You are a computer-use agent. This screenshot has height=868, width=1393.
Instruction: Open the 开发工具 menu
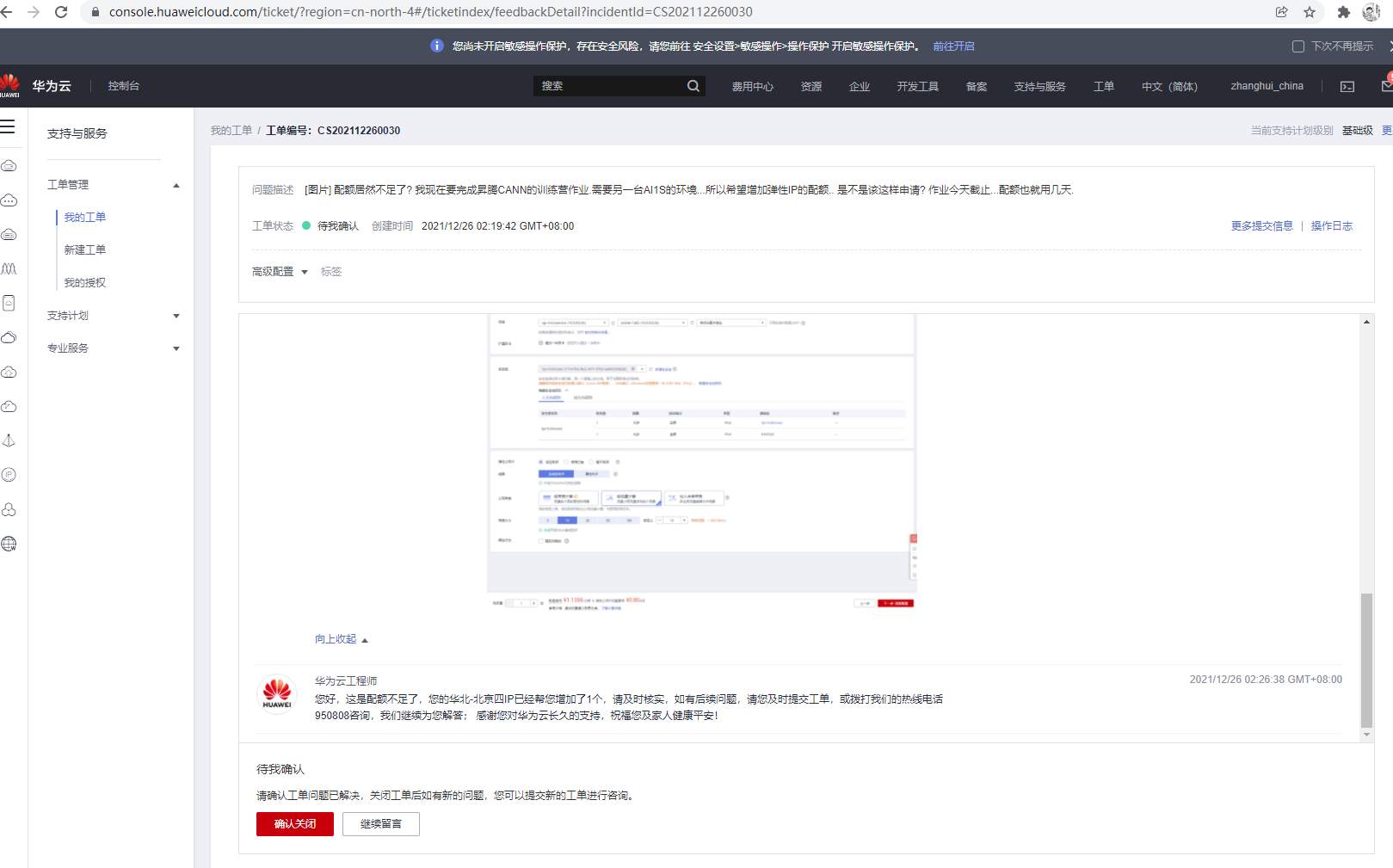(917, 86)
